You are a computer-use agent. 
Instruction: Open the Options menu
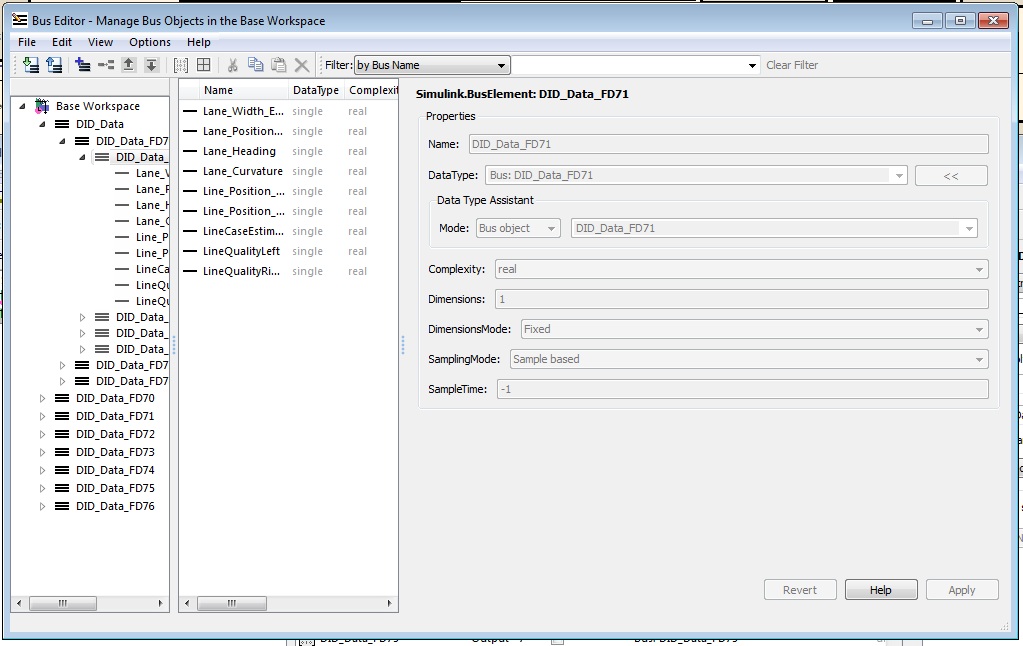[x=150, y=42]
